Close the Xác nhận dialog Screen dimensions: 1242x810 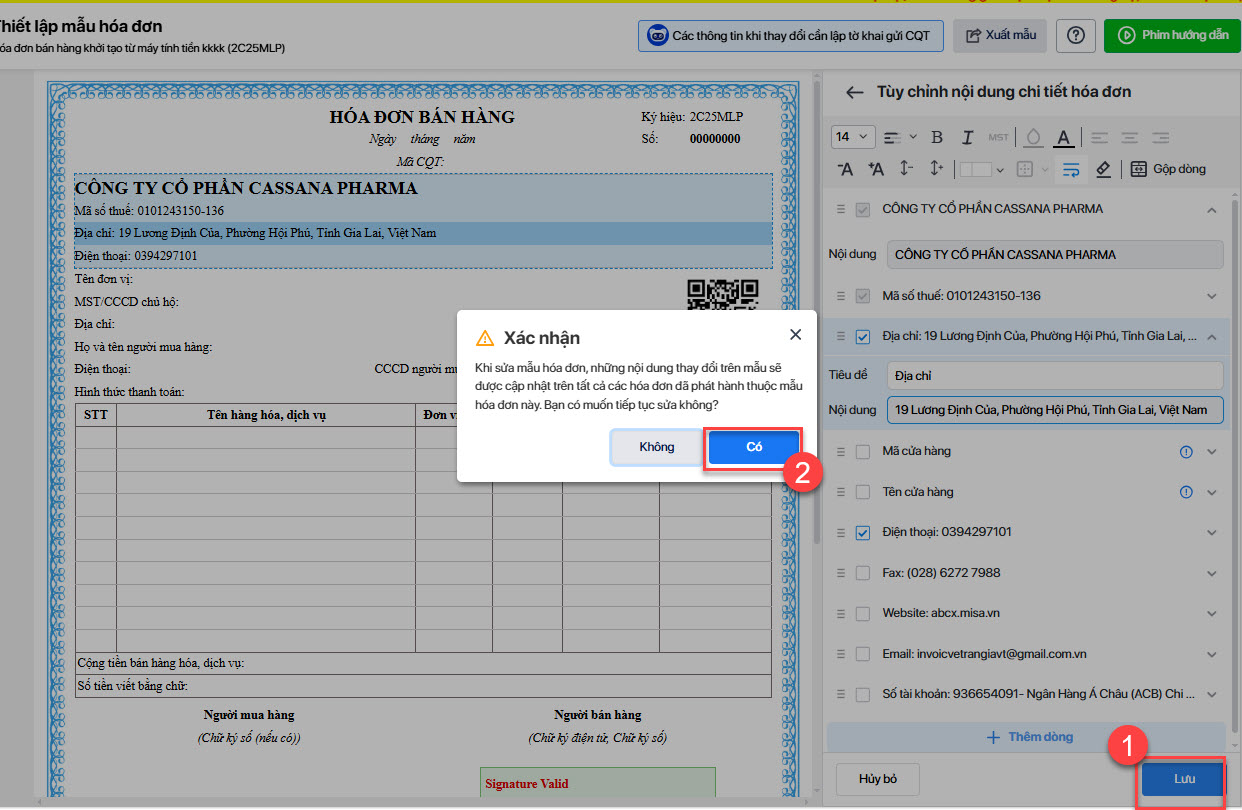pyautogui.click(x=795, y=335)
